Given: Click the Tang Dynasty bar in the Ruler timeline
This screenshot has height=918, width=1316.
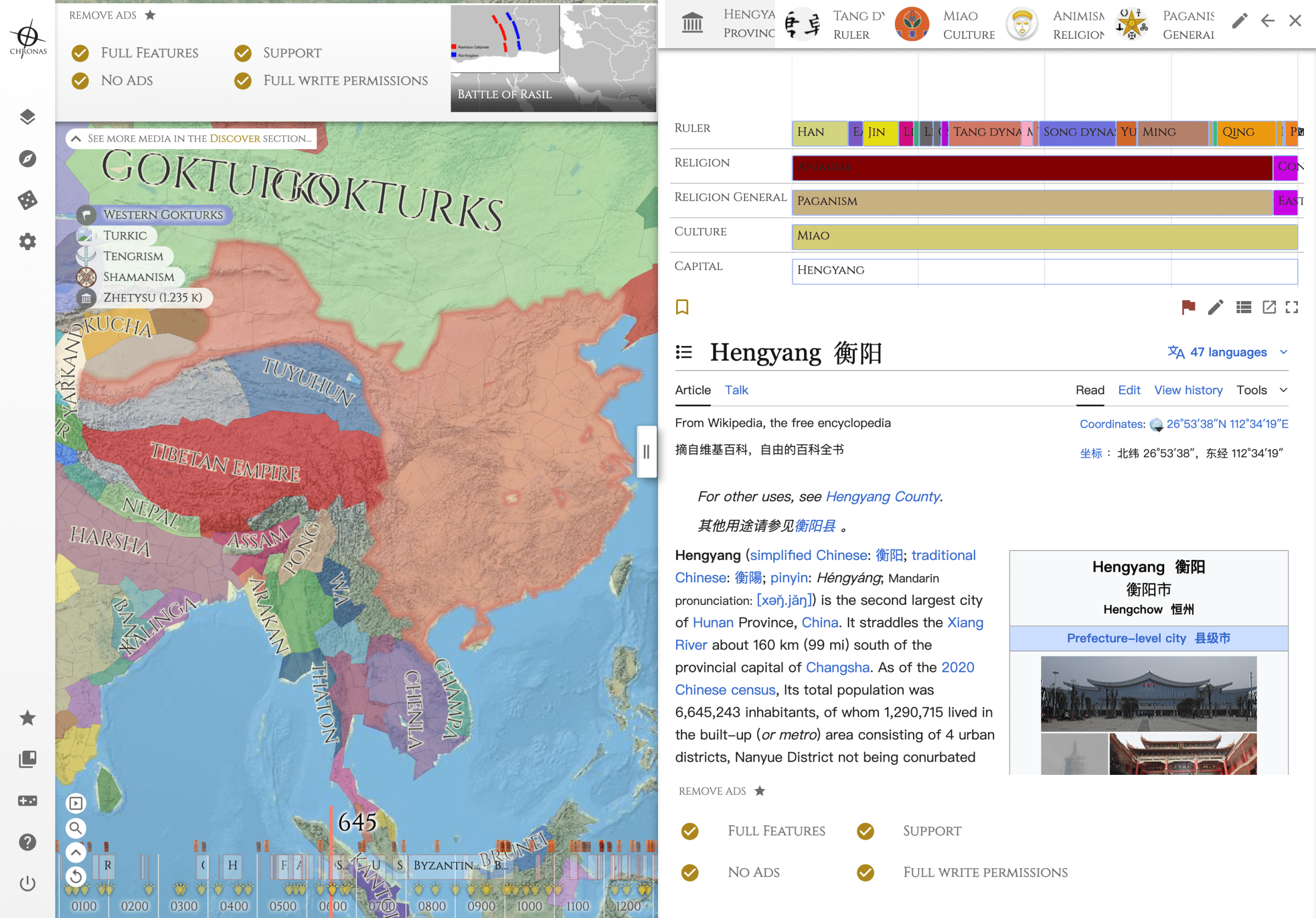Looking at the screenshot, I should tap(985, 133).
